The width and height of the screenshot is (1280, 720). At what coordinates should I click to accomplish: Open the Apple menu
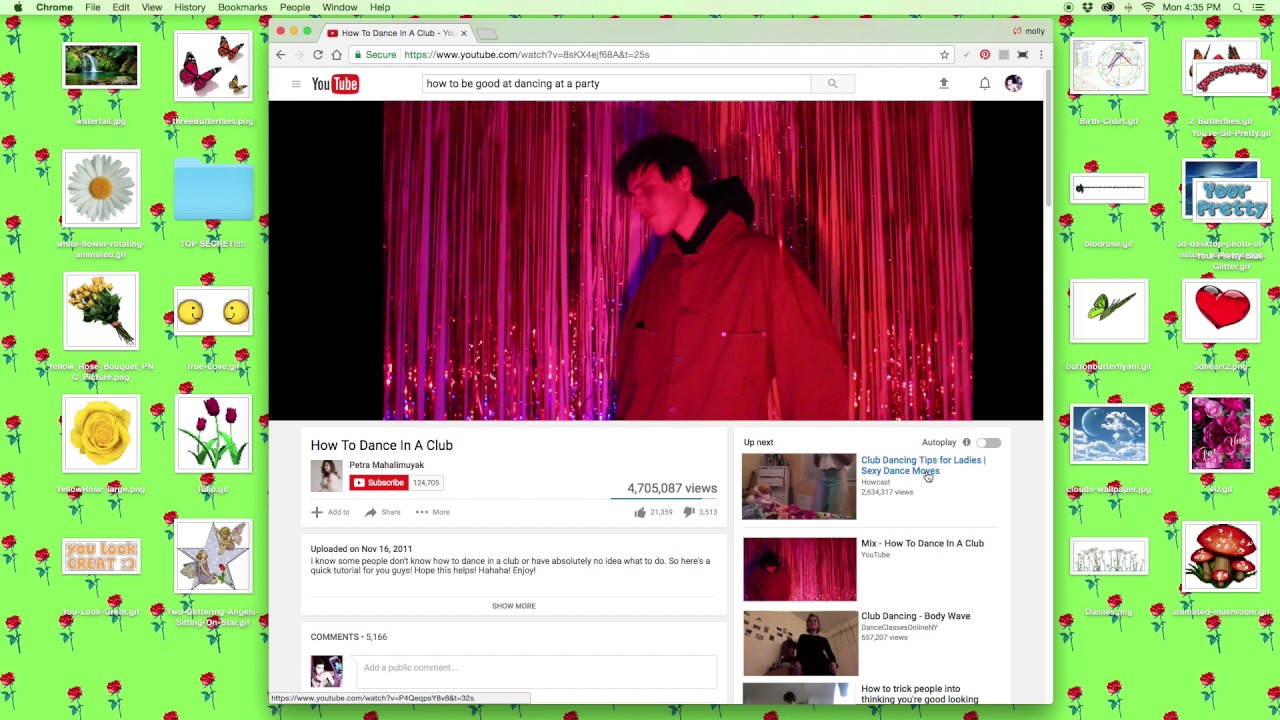(x=17, y=7)
